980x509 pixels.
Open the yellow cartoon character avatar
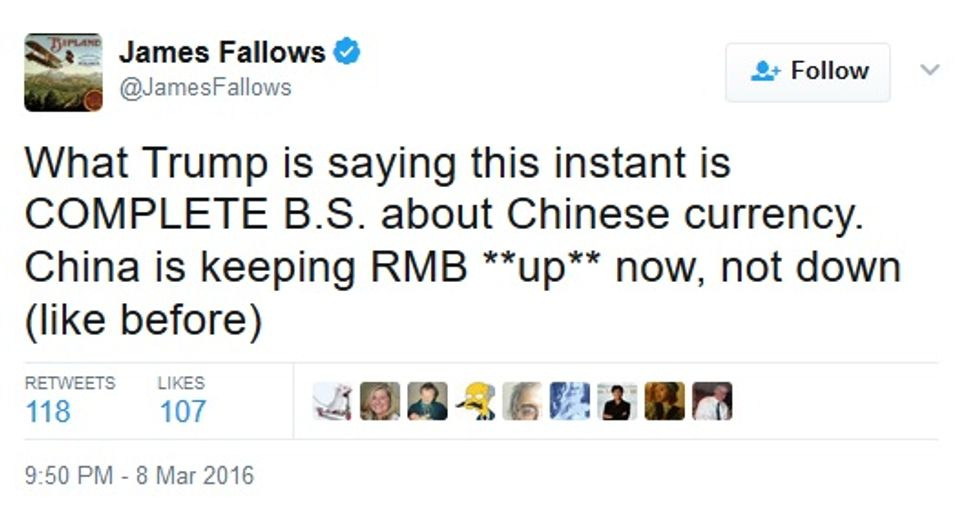pyautogui.click(x=475, y=401)
